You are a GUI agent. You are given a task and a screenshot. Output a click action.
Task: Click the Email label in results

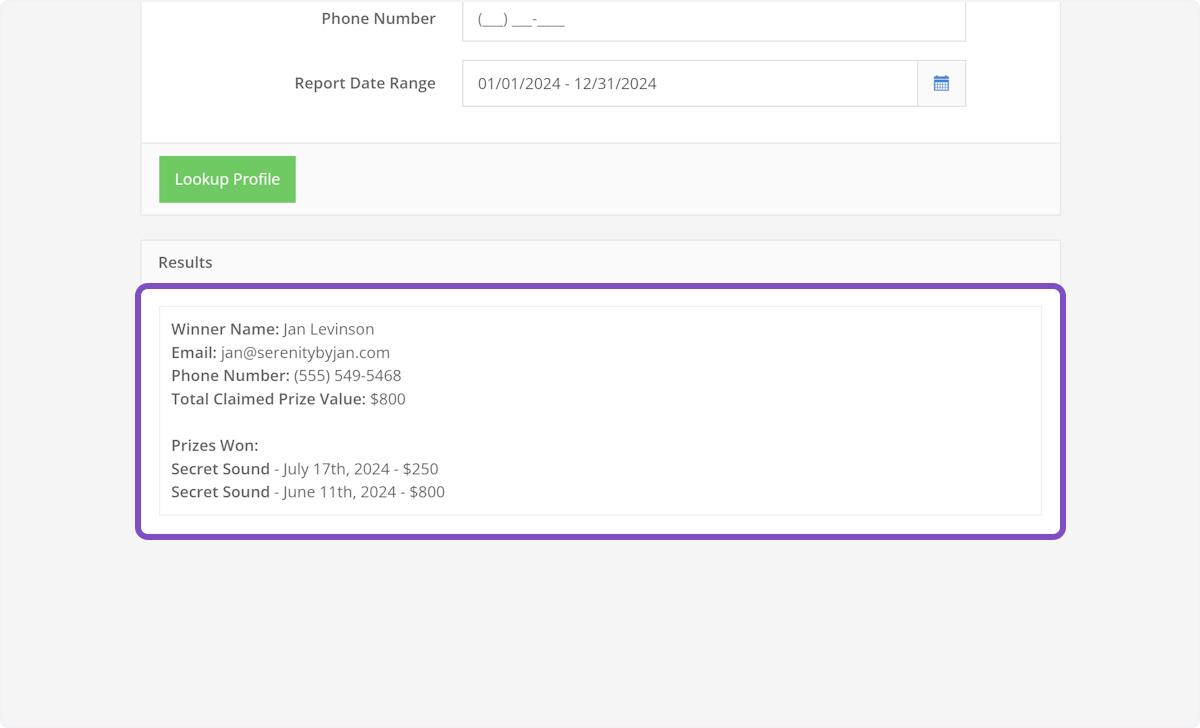(194, 352)
